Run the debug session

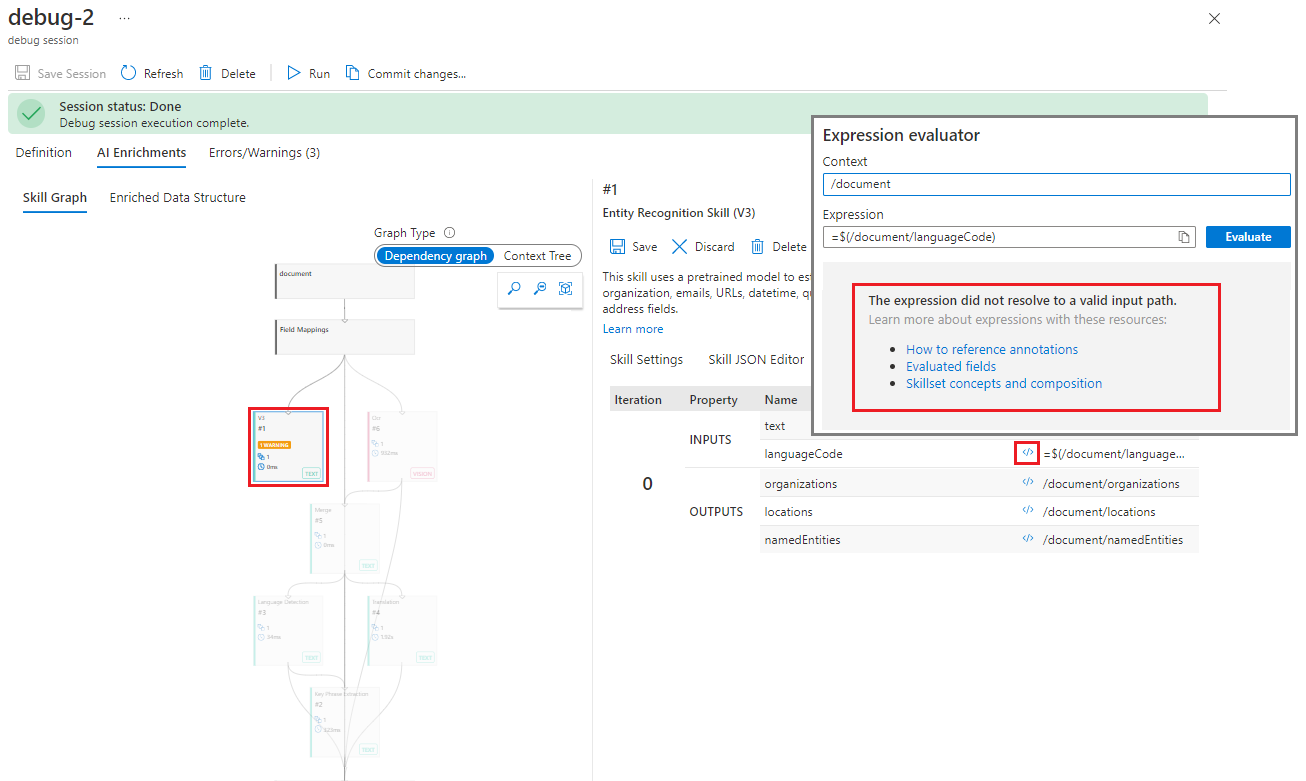(308, 73)
